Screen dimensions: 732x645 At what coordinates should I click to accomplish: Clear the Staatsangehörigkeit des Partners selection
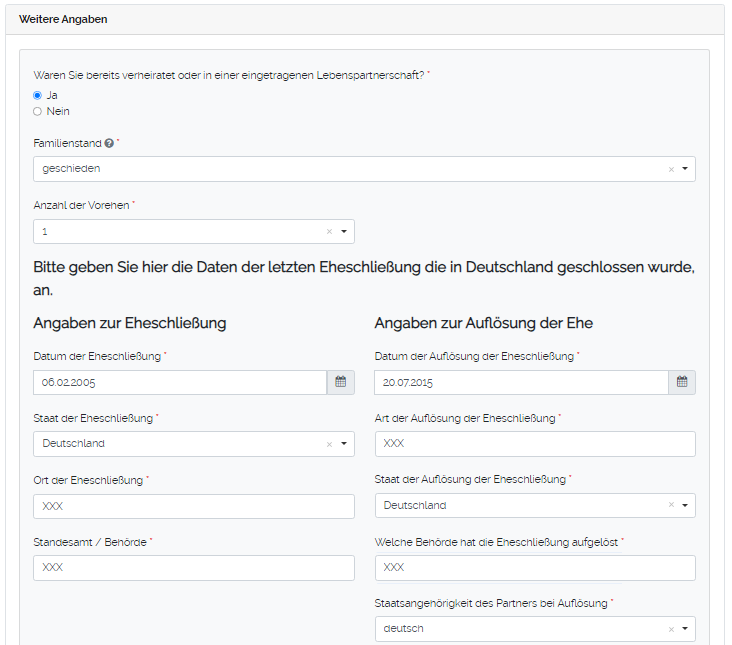[x=671, y=630]
